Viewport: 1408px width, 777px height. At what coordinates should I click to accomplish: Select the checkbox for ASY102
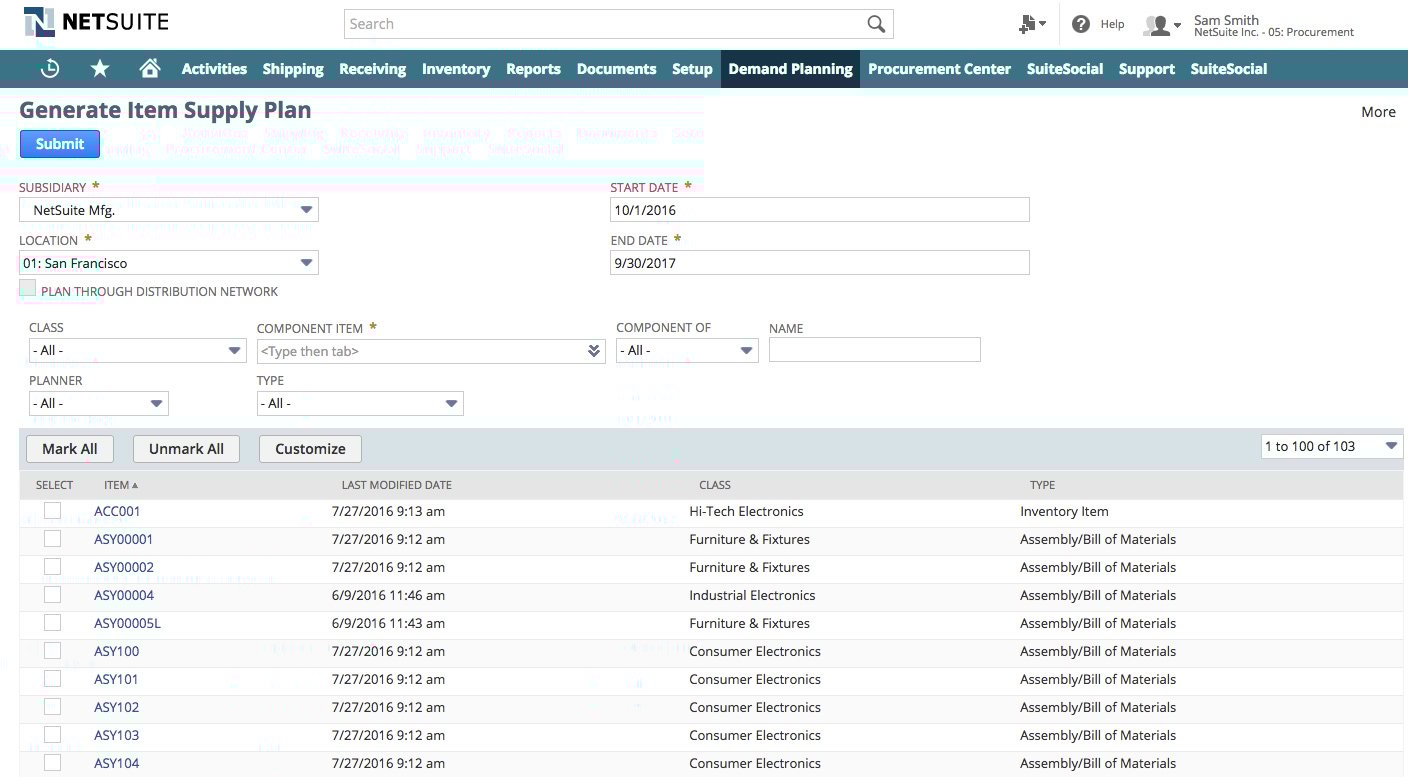52,707
